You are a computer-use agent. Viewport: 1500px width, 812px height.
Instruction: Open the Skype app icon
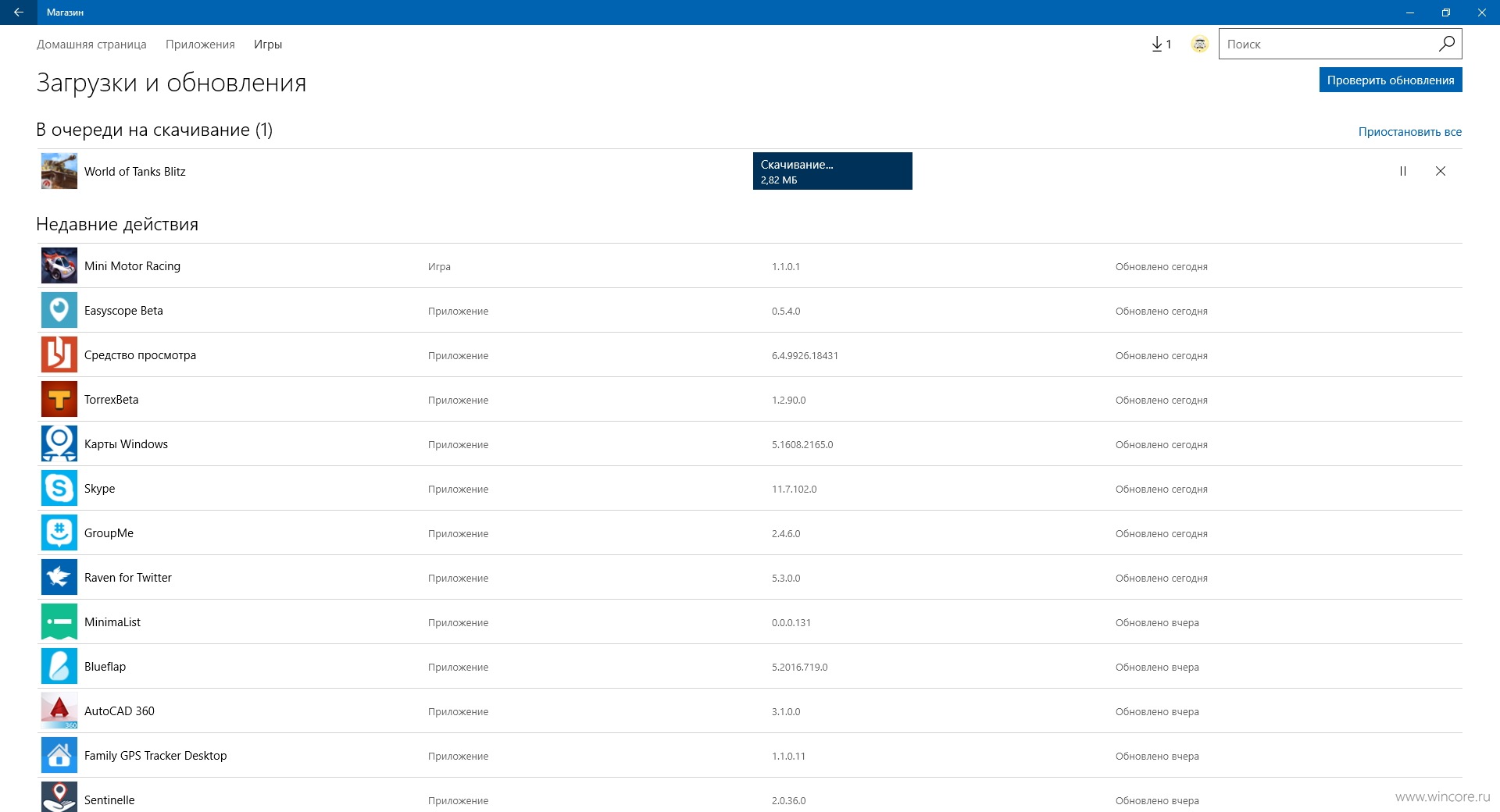pyautogui.click(x=59, y=488)
